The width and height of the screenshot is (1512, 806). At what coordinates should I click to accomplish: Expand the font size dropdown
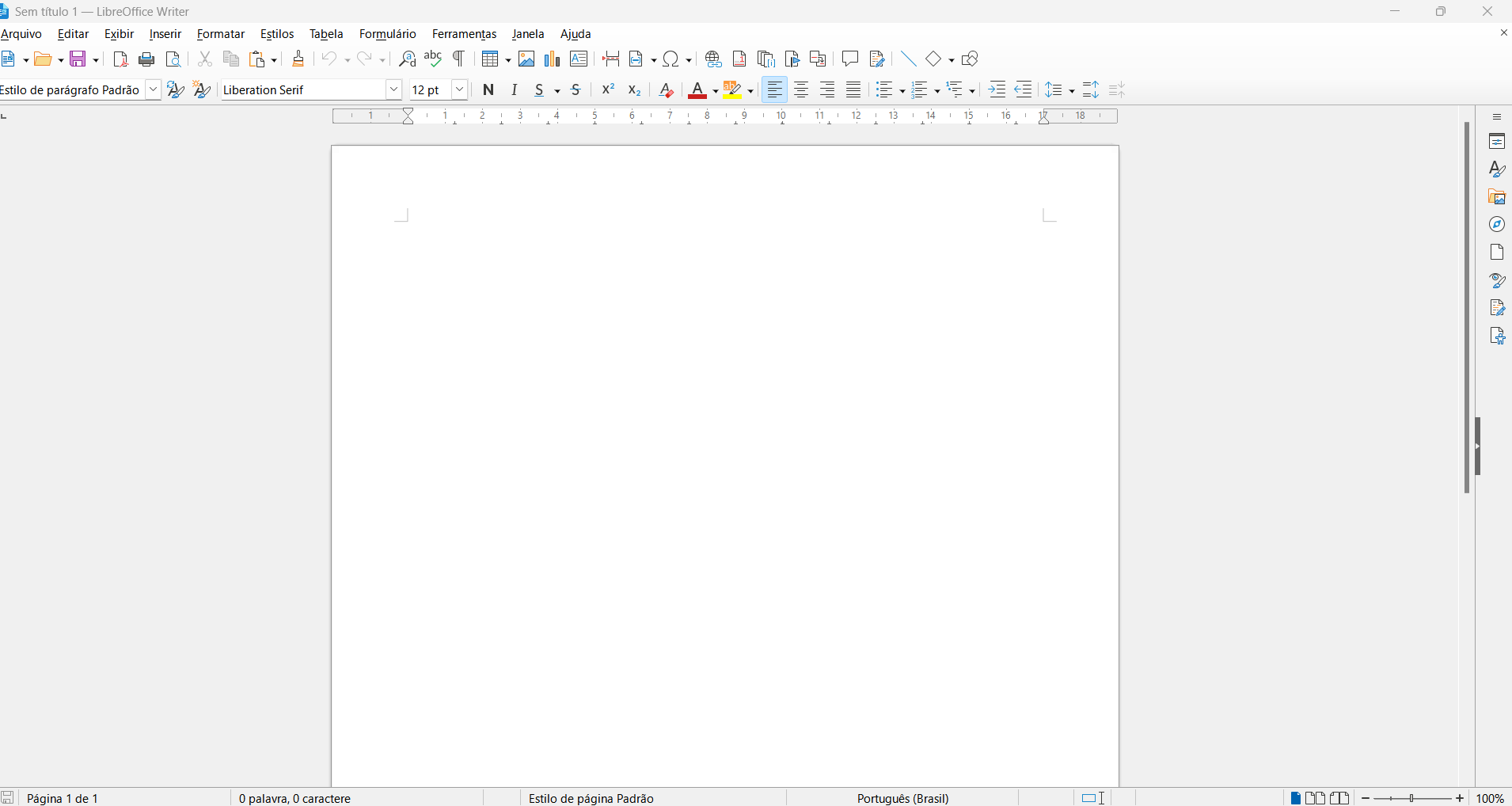[x=460, y=90]
